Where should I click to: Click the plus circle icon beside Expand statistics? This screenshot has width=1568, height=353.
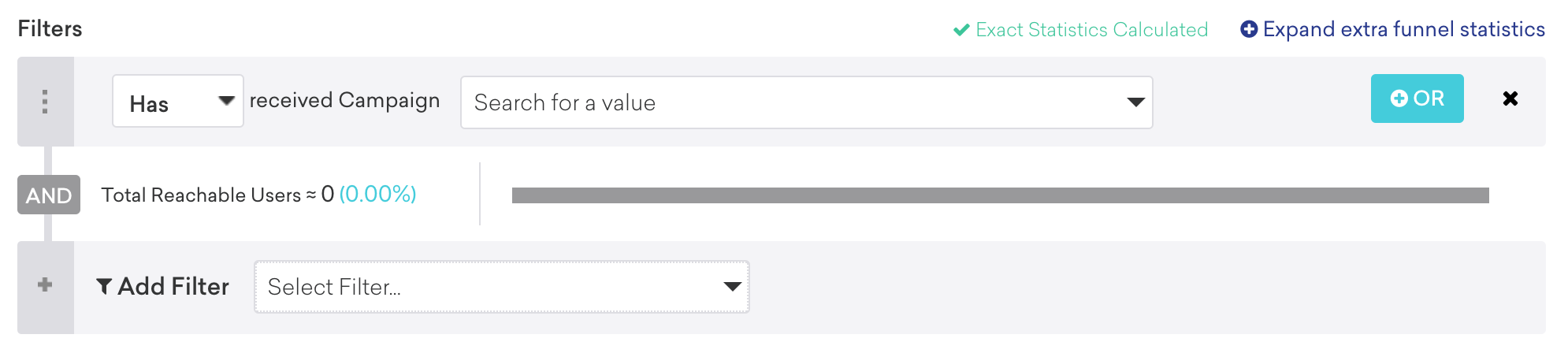(1249, 29)
